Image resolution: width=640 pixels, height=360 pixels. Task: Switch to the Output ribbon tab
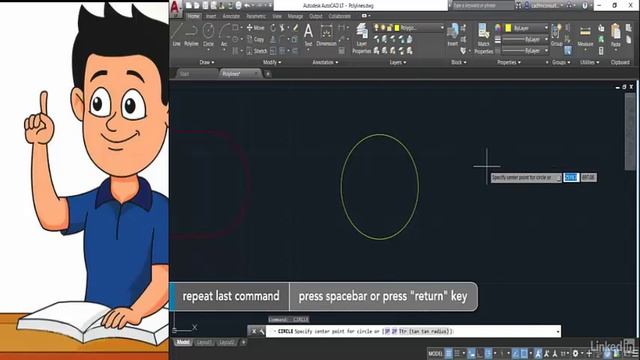point(316,16)
